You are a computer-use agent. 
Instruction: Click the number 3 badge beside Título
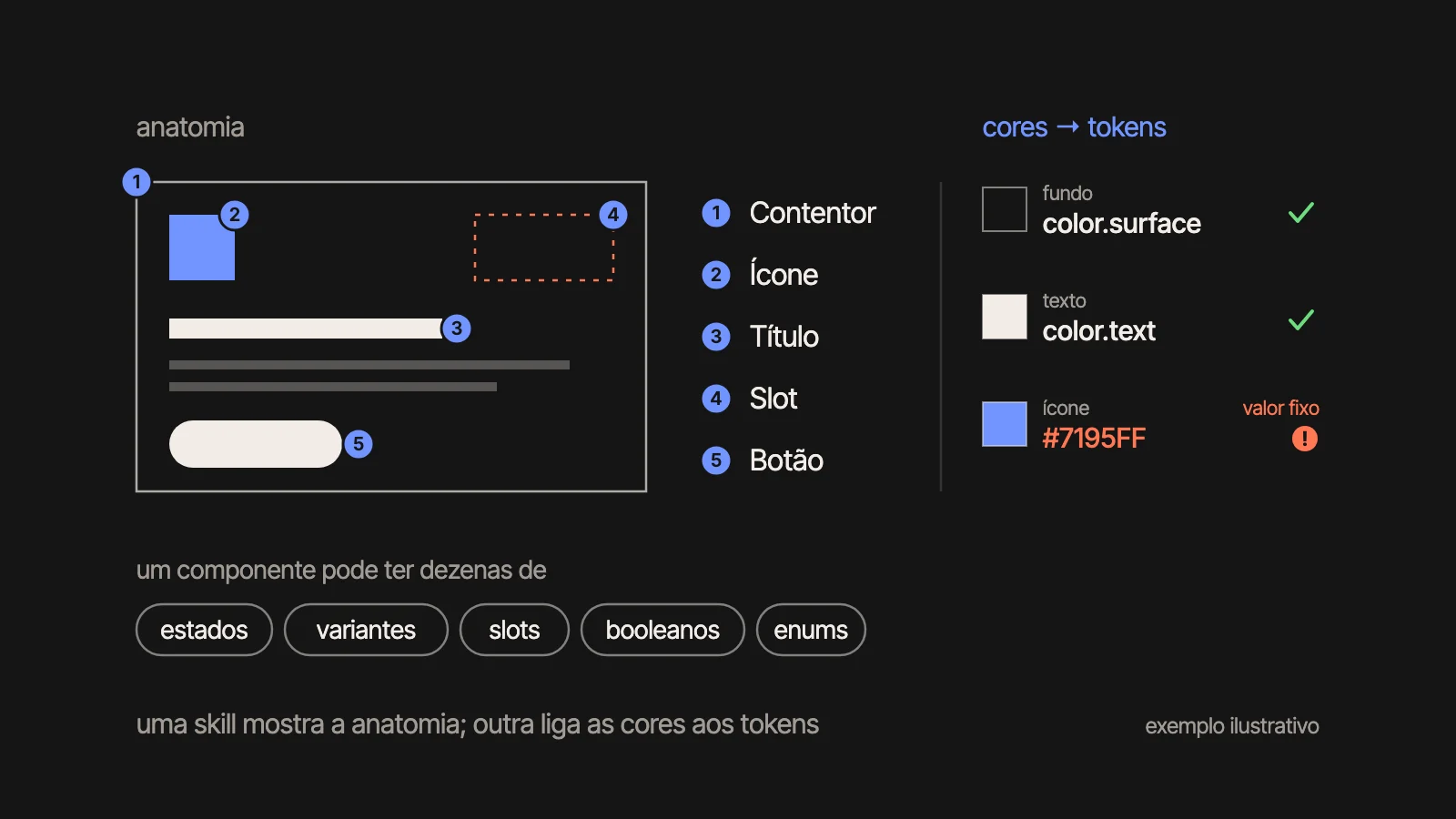pyautogui.click(x=716, y=337)
